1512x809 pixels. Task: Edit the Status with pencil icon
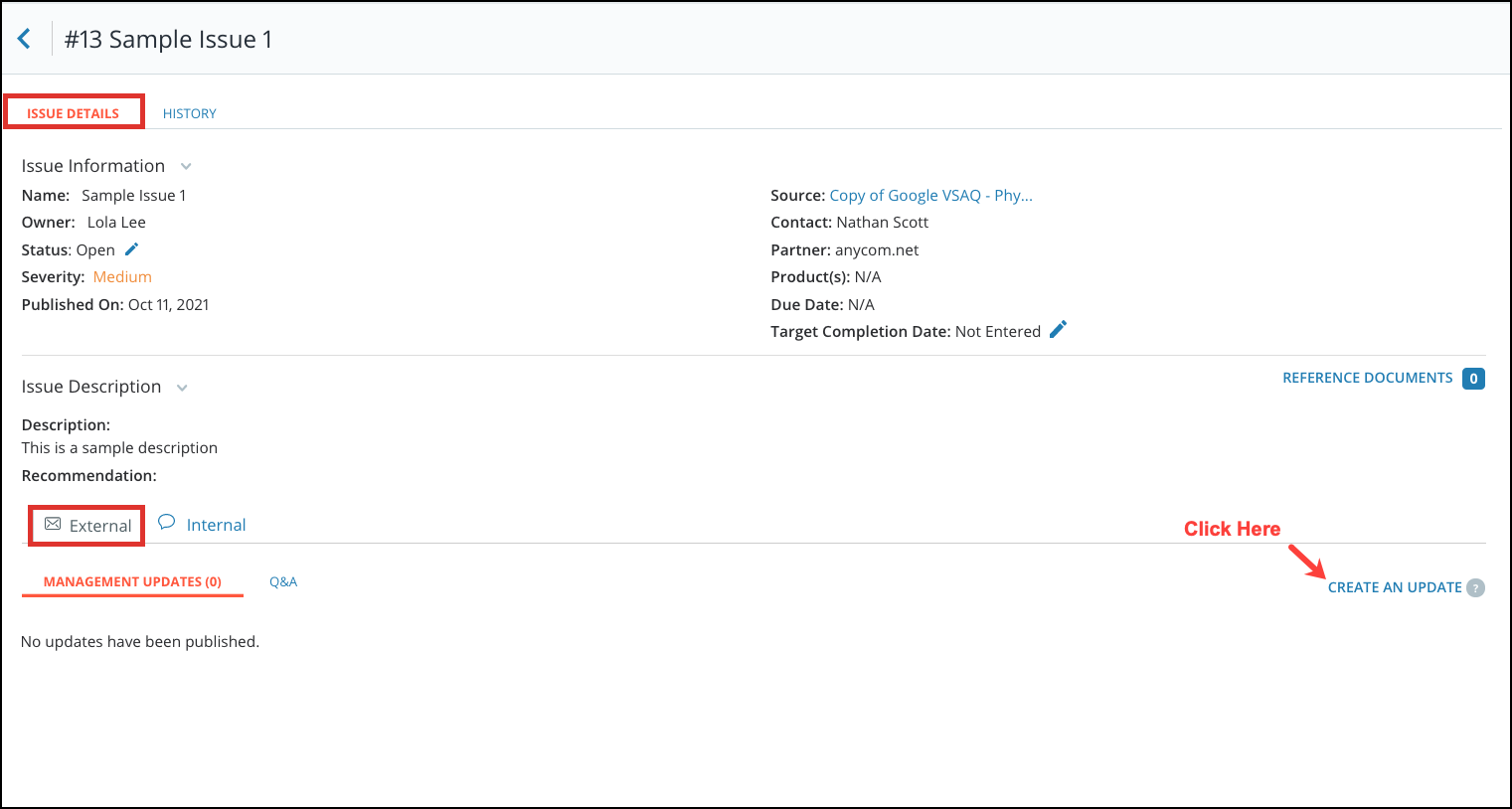[131, 249]
